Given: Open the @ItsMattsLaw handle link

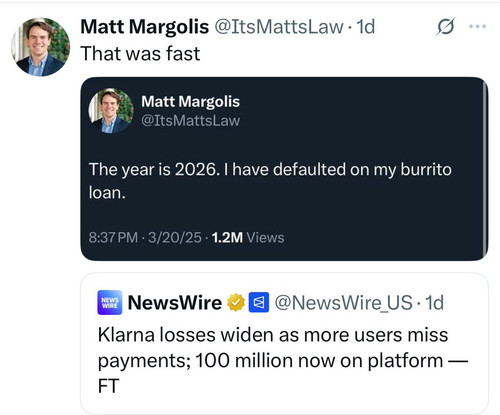Looking at the screenshot, I should [x=279, y=27].
